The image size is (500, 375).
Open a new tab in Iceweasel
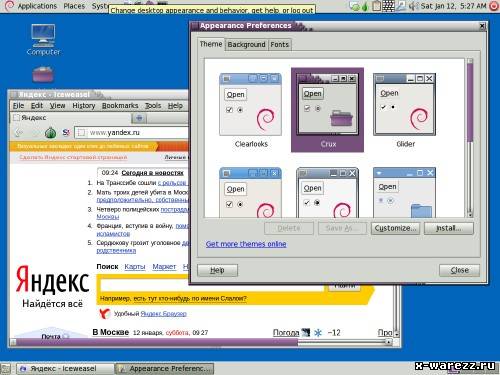(x=139, y=118)
